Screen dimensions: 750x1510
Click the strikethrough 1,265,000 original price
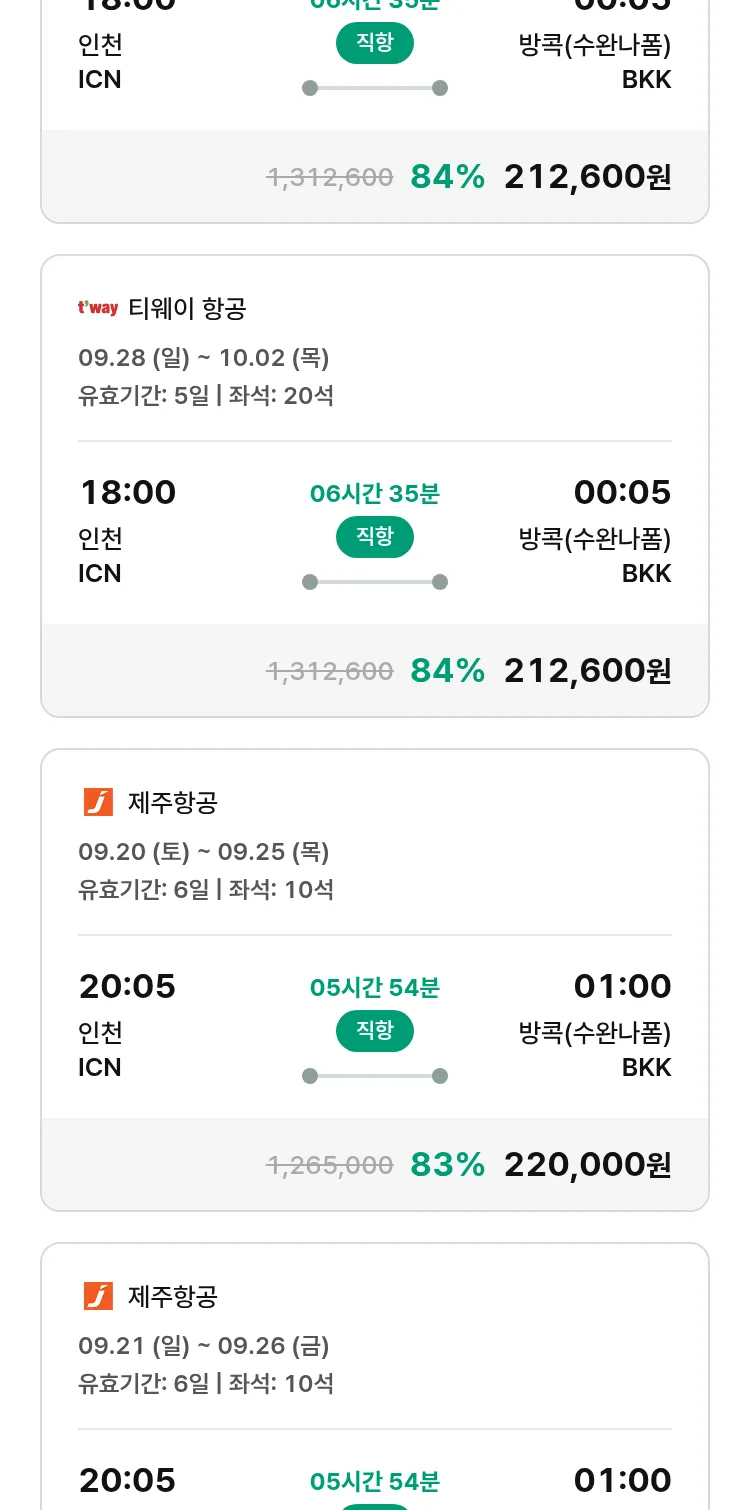click(329, 1165)
